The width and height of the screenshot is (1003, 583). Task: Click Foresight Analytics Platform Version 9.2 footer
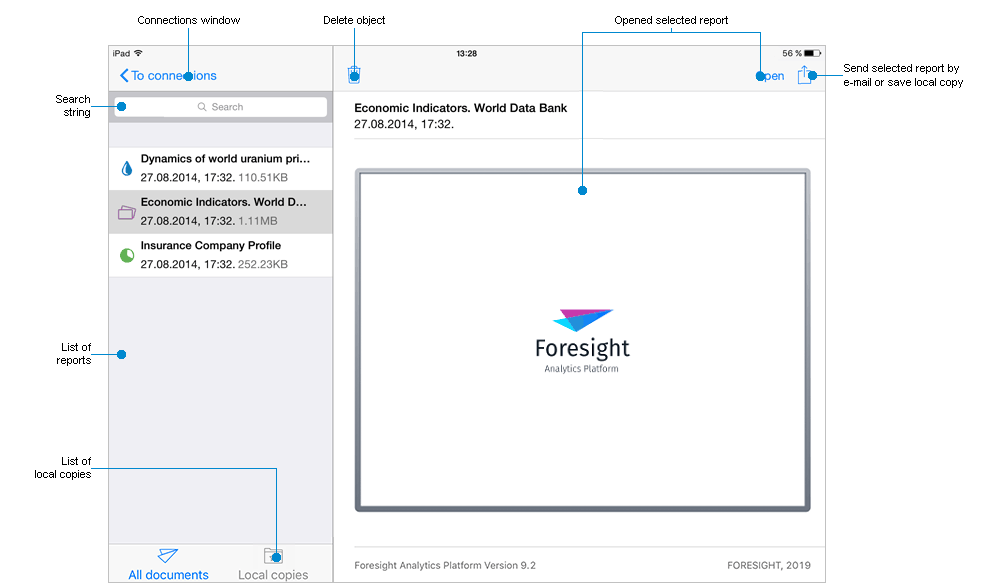pos(445,566)
